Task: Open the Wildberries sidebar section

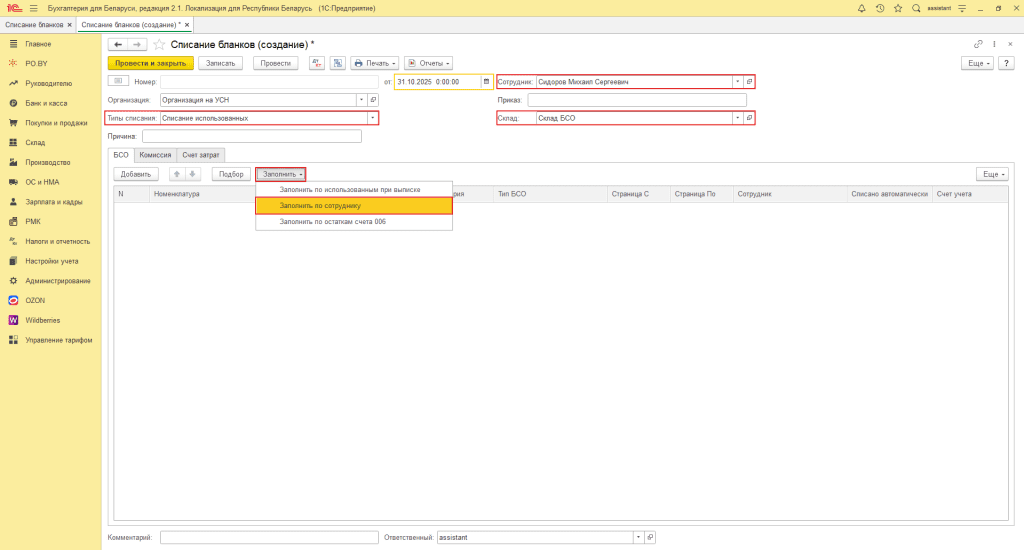Action: [x=43, y=320]
